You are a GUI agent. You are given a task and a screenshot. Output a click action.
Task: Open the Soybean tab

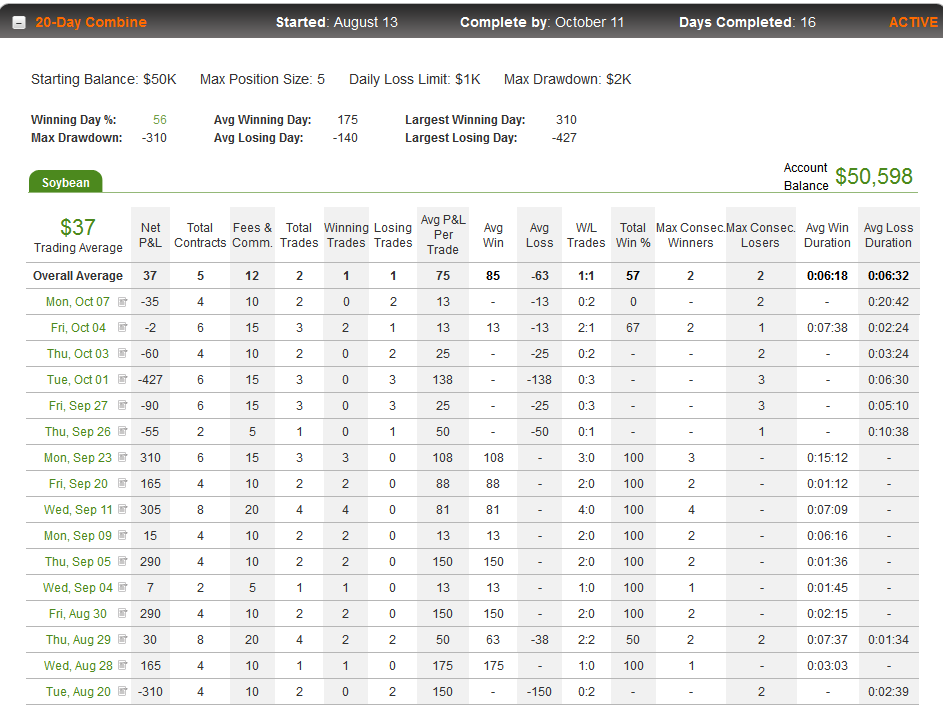66,182
